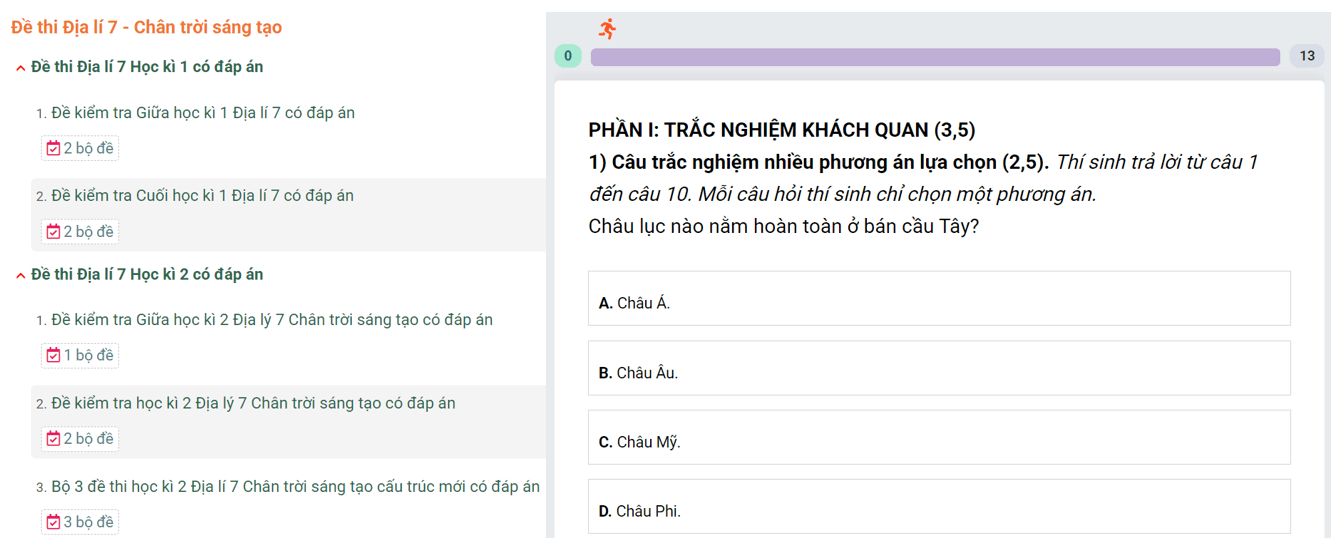Open Đề kiểm tra Giữa học kì 1 Địa lí 7
The width and height of the screenshot is (1338, 545).
click(203, 113)
